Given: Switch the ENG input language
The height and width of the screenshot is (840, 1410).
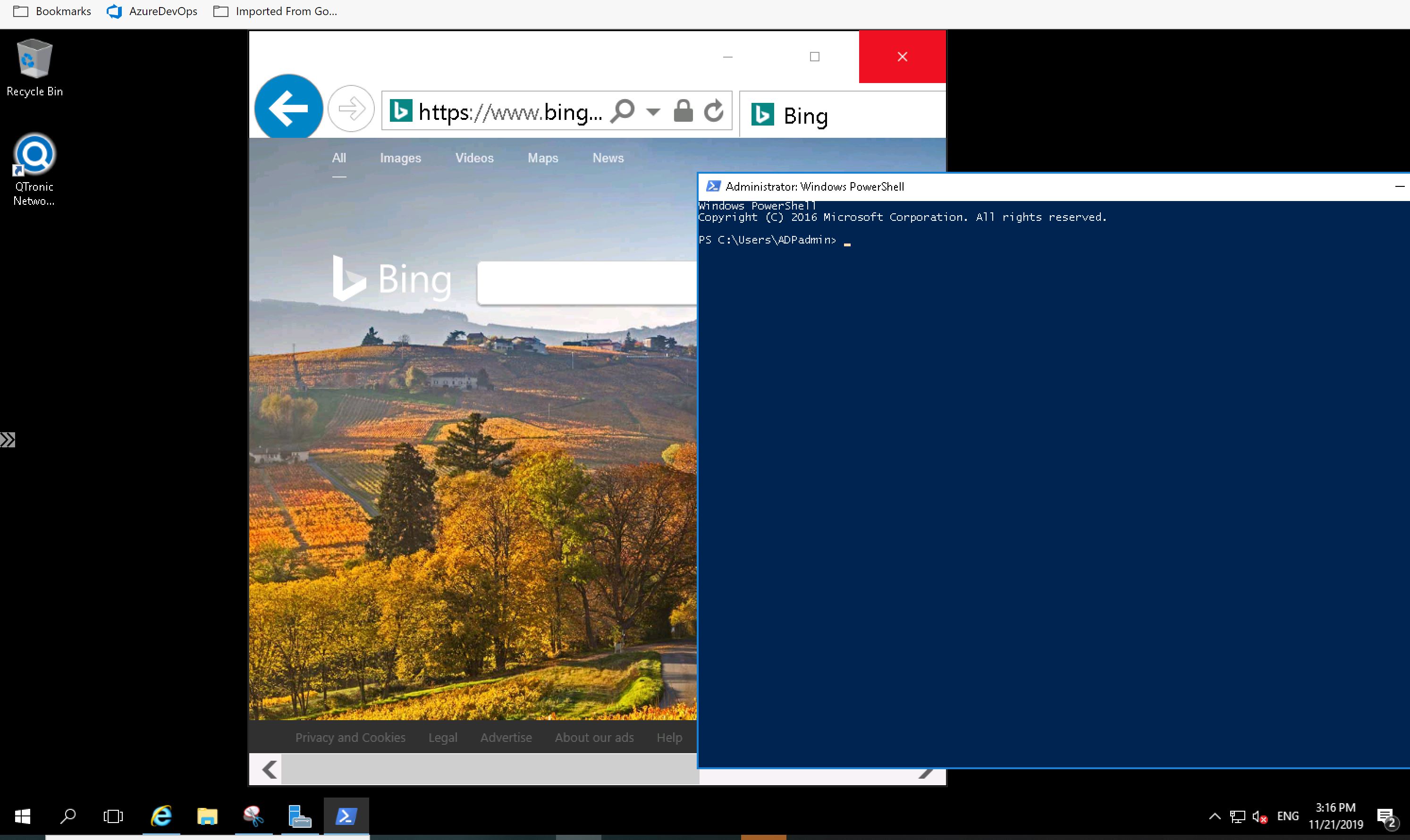Looking at the screenshot, I should coord(1287,815).
